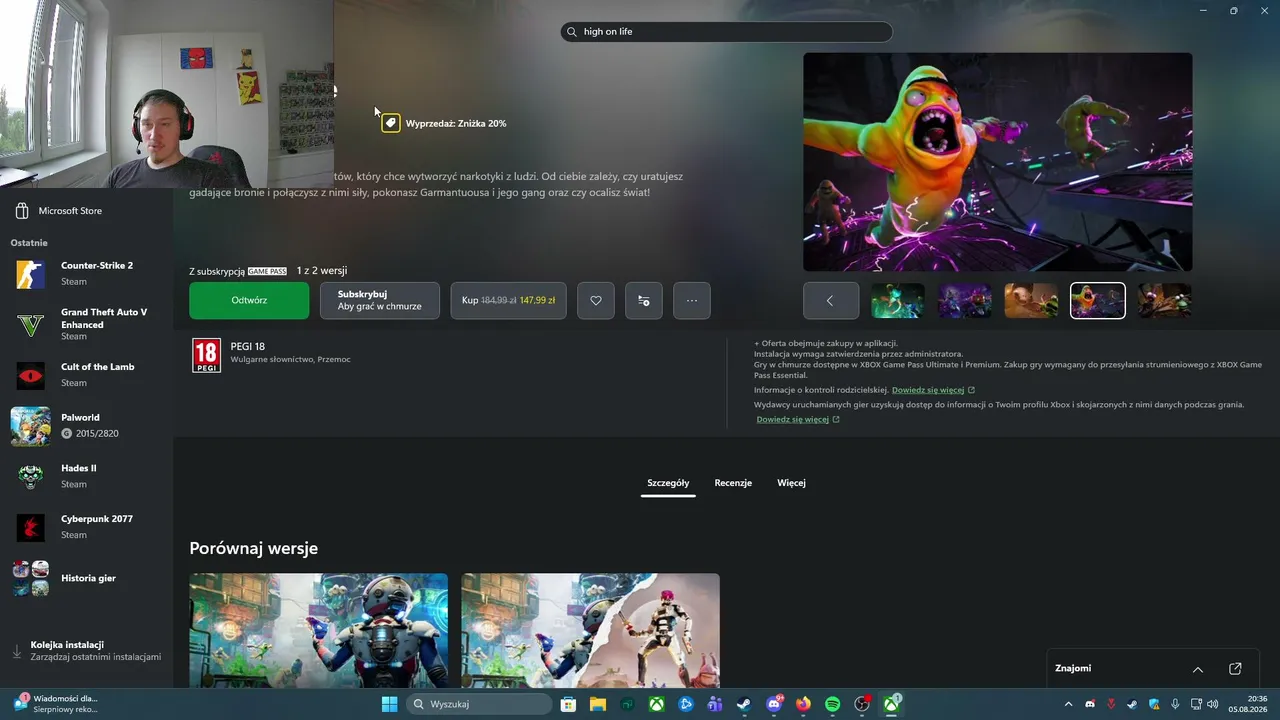Click the microphone icon in the system tray

tap(1175, 704)
